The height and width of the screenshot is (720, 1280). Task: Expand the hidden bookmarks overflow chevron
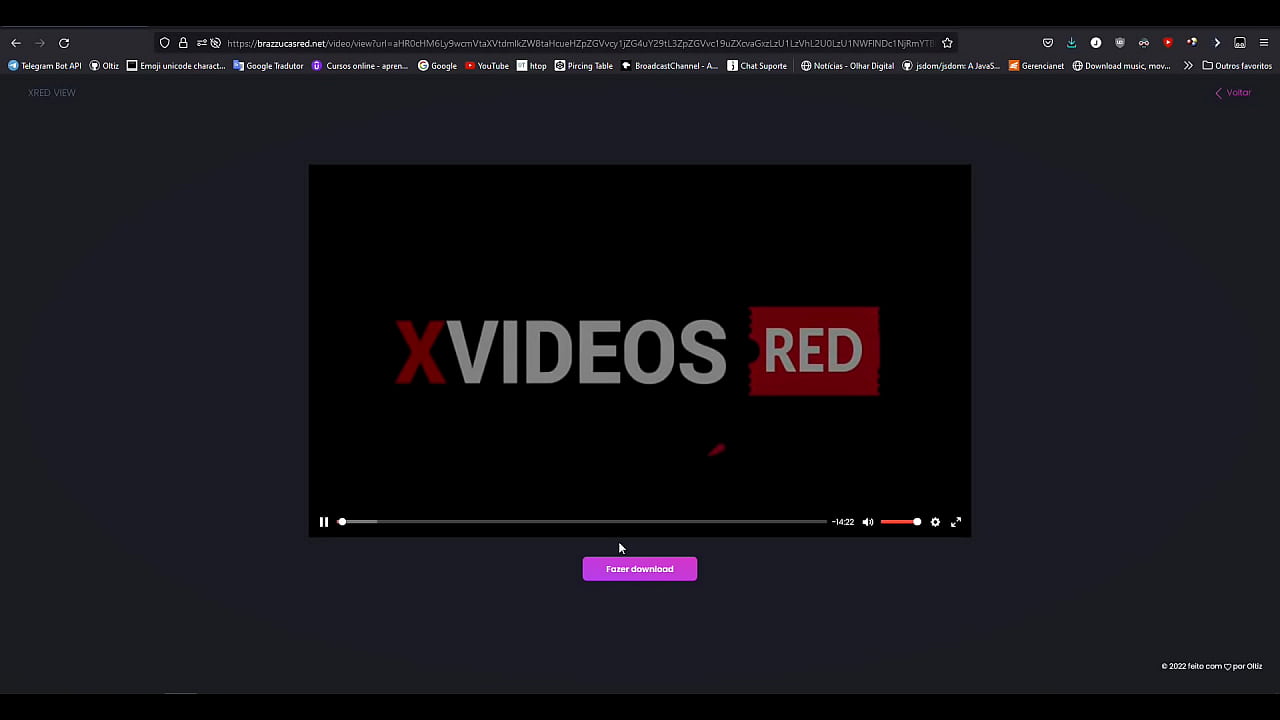pos(1188,66)
